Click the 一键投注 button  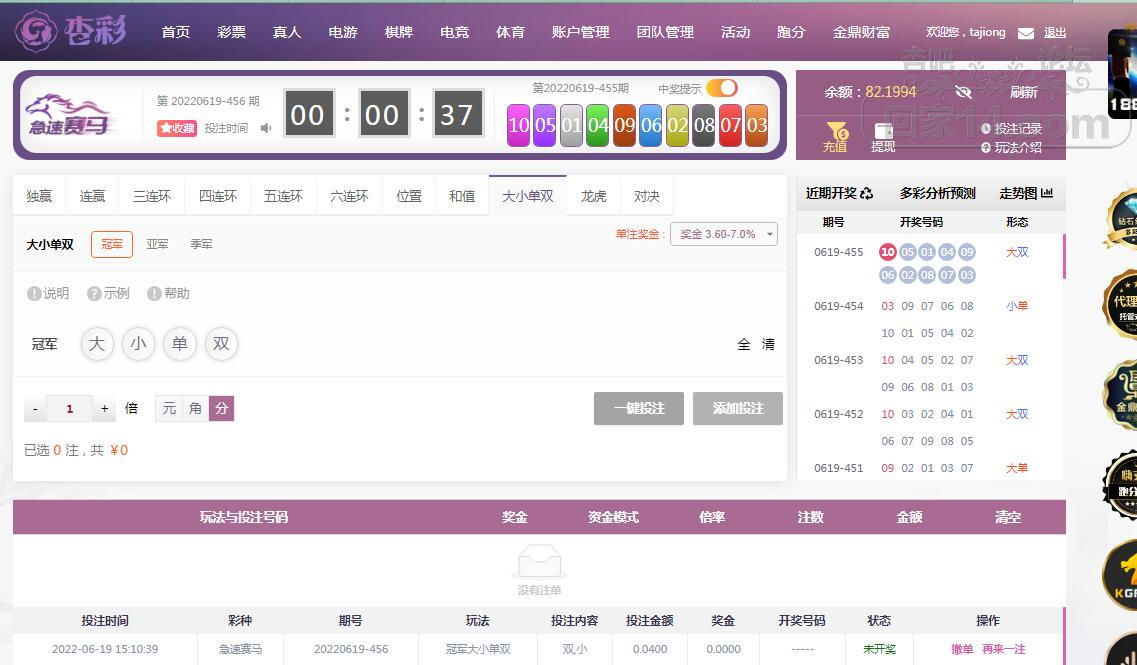638,408
